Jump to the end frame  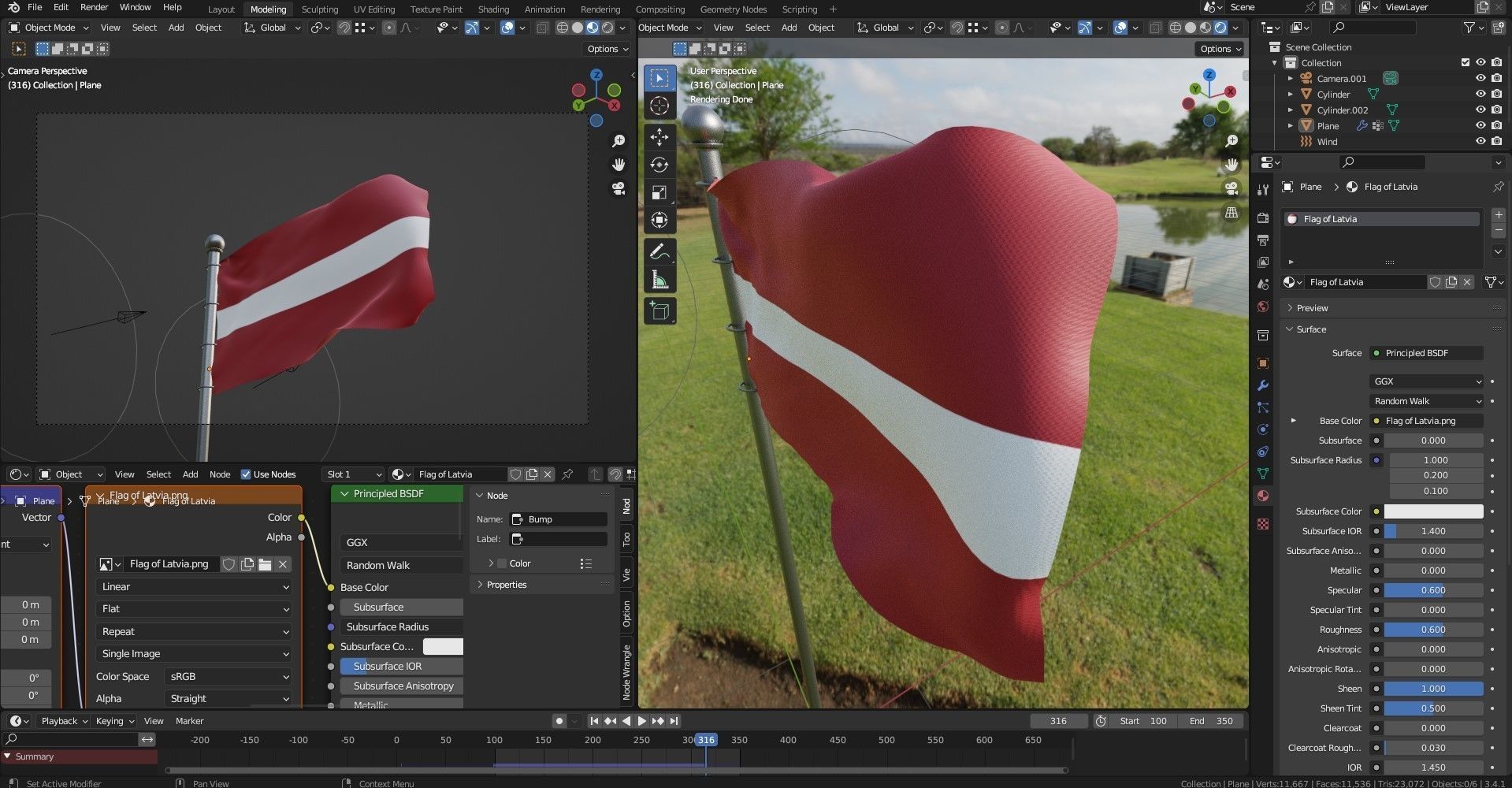click(674, 721)
